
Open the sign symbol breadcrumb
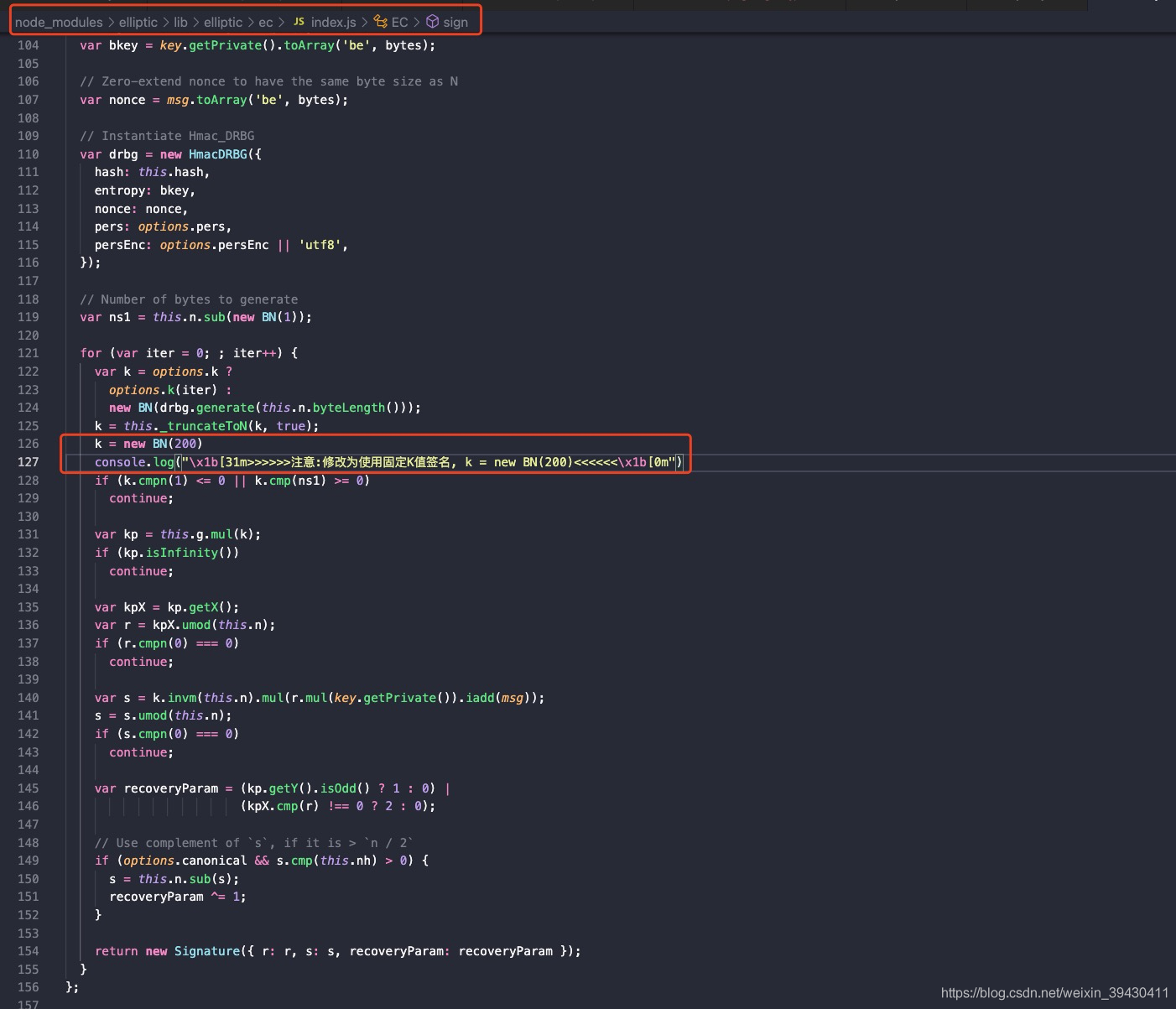click(x=455, y=22)
